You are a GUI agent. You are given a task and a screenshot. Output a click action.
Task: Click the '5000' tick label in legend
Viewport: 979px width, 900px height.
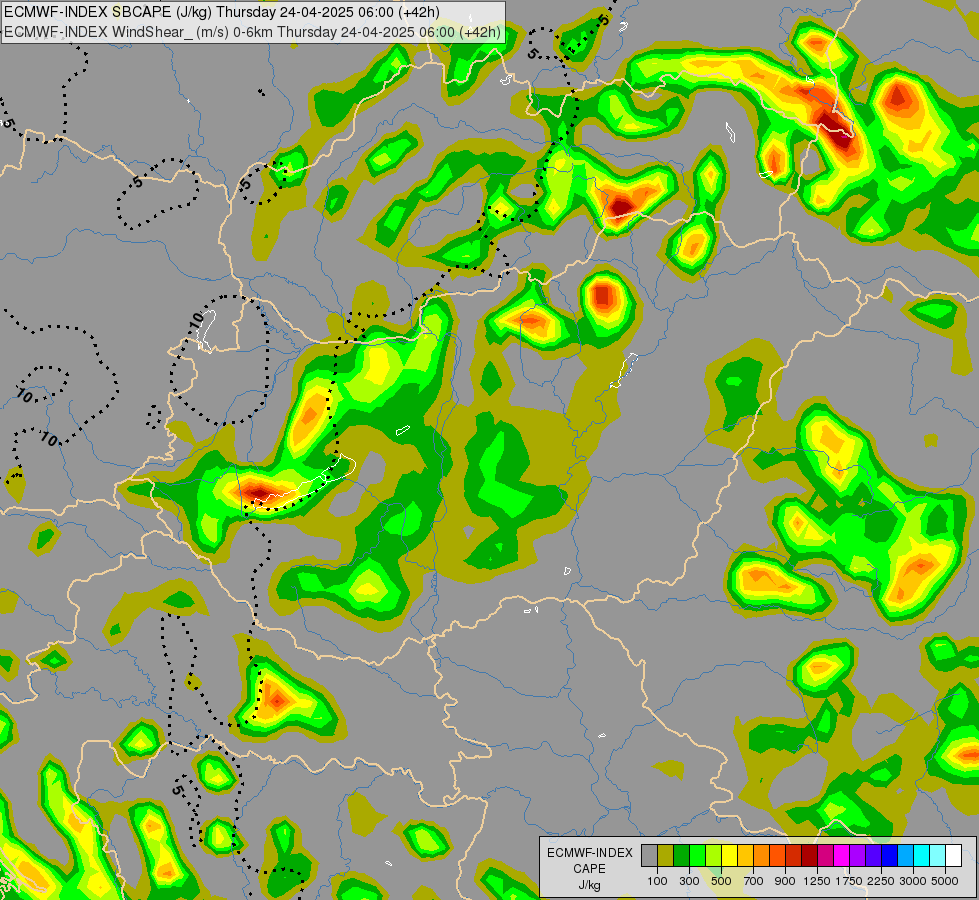click(945, 881)
